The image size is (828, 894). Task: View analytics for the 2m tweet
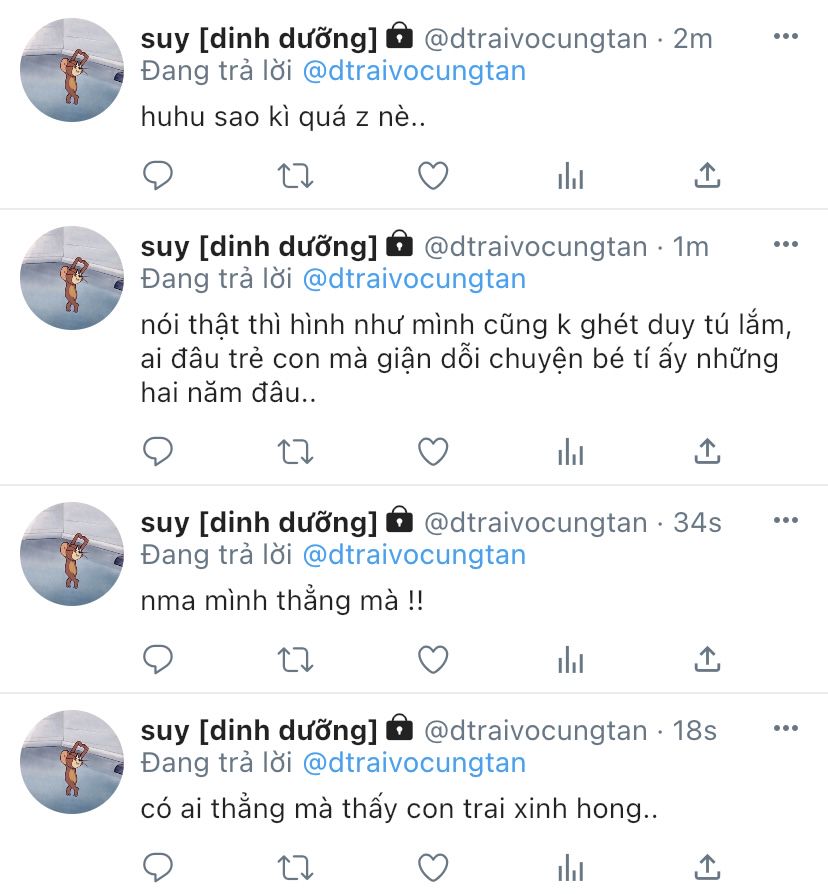click(x=571, y=176)
